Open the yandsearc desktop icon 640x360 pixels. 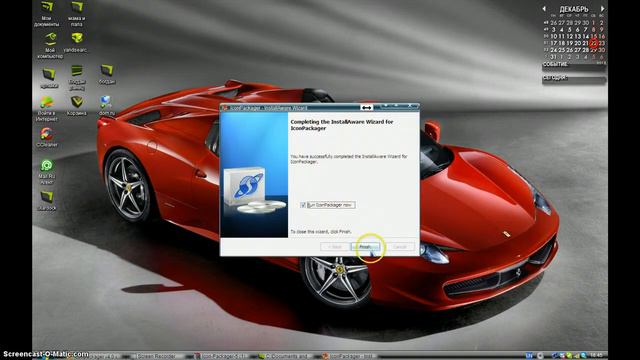click(76, 42)
